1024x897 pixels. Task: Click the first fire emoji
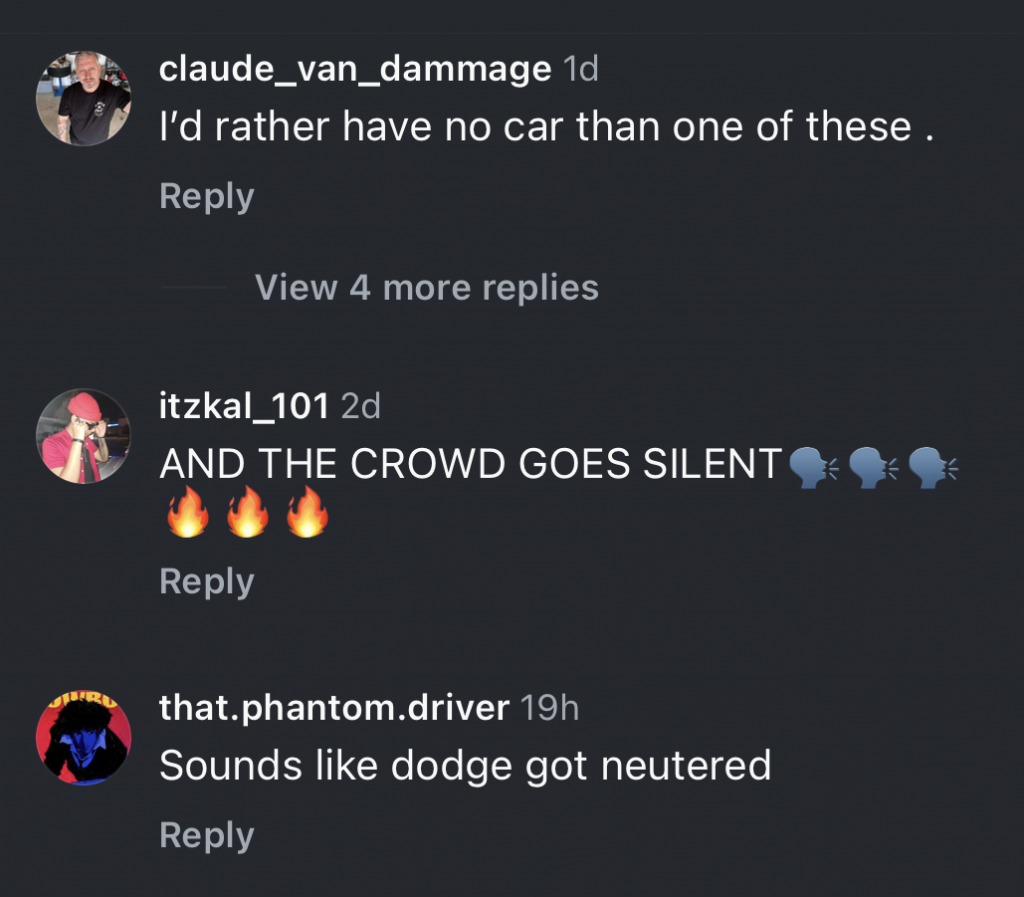(x=188, y=512)
